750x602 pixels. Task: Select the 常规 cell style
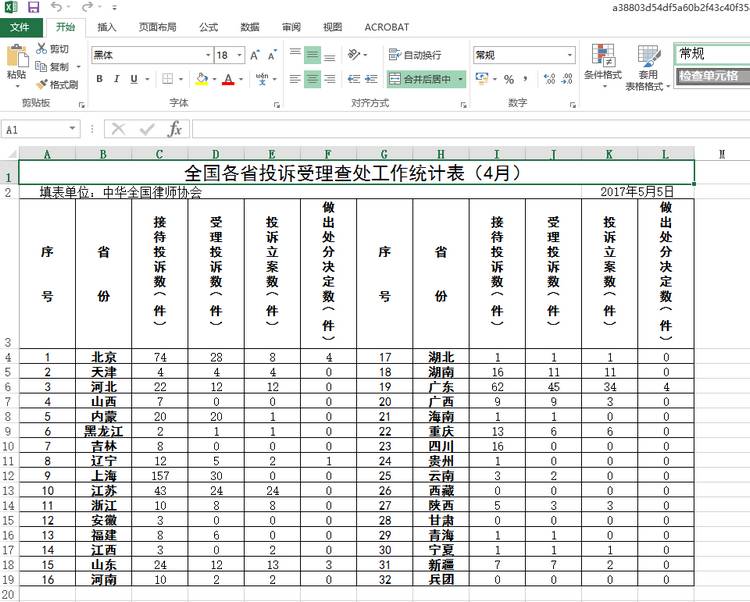point(712,54)
